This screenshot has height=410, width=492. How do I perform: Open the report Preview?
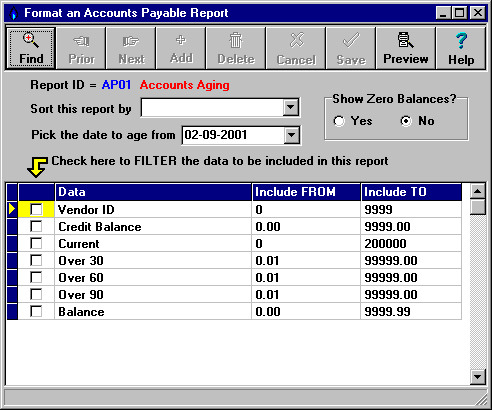coord(406,48)
